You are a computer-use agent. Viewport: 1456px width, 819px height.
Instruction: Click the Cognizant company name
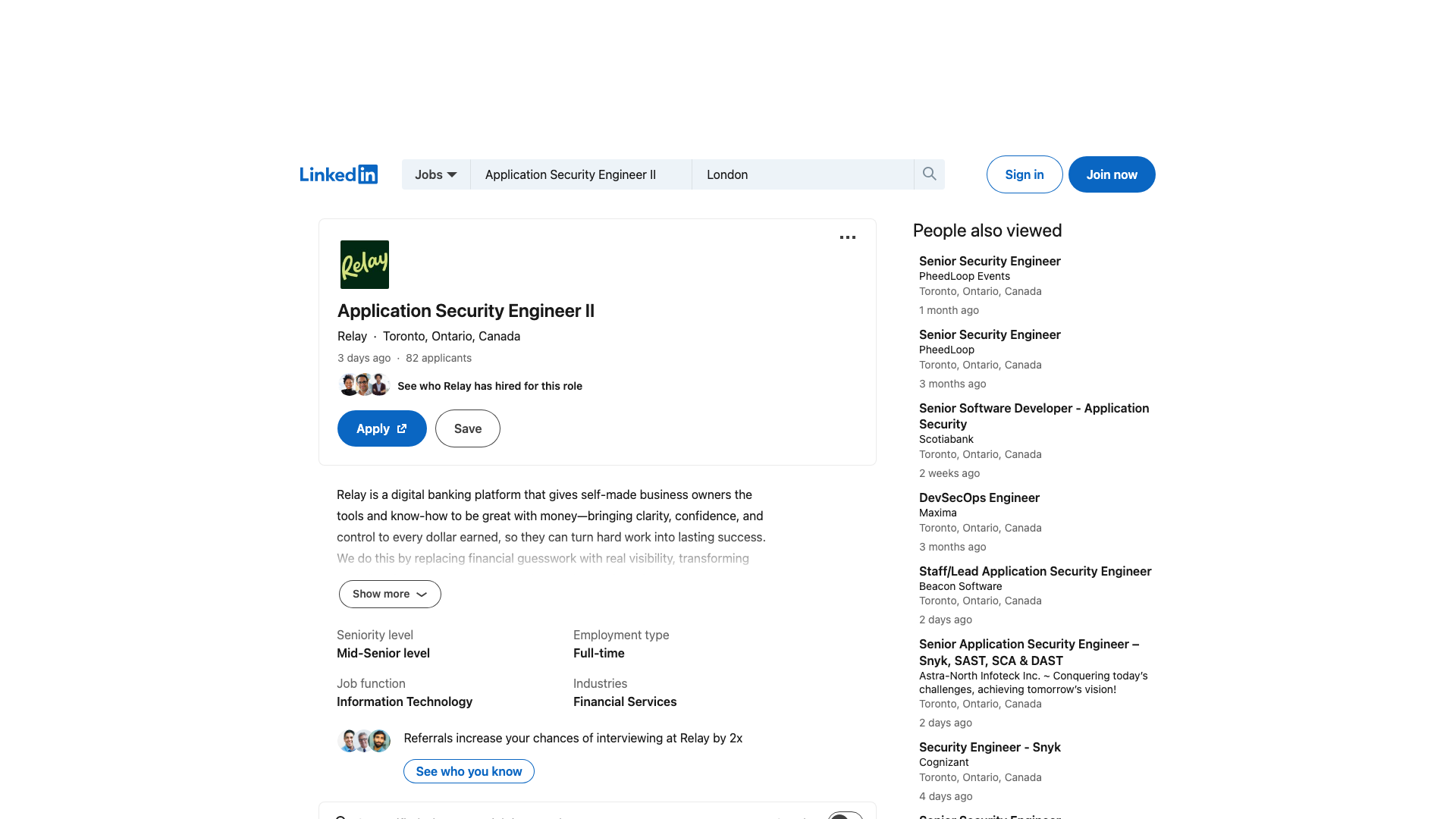tap(944, 762)
